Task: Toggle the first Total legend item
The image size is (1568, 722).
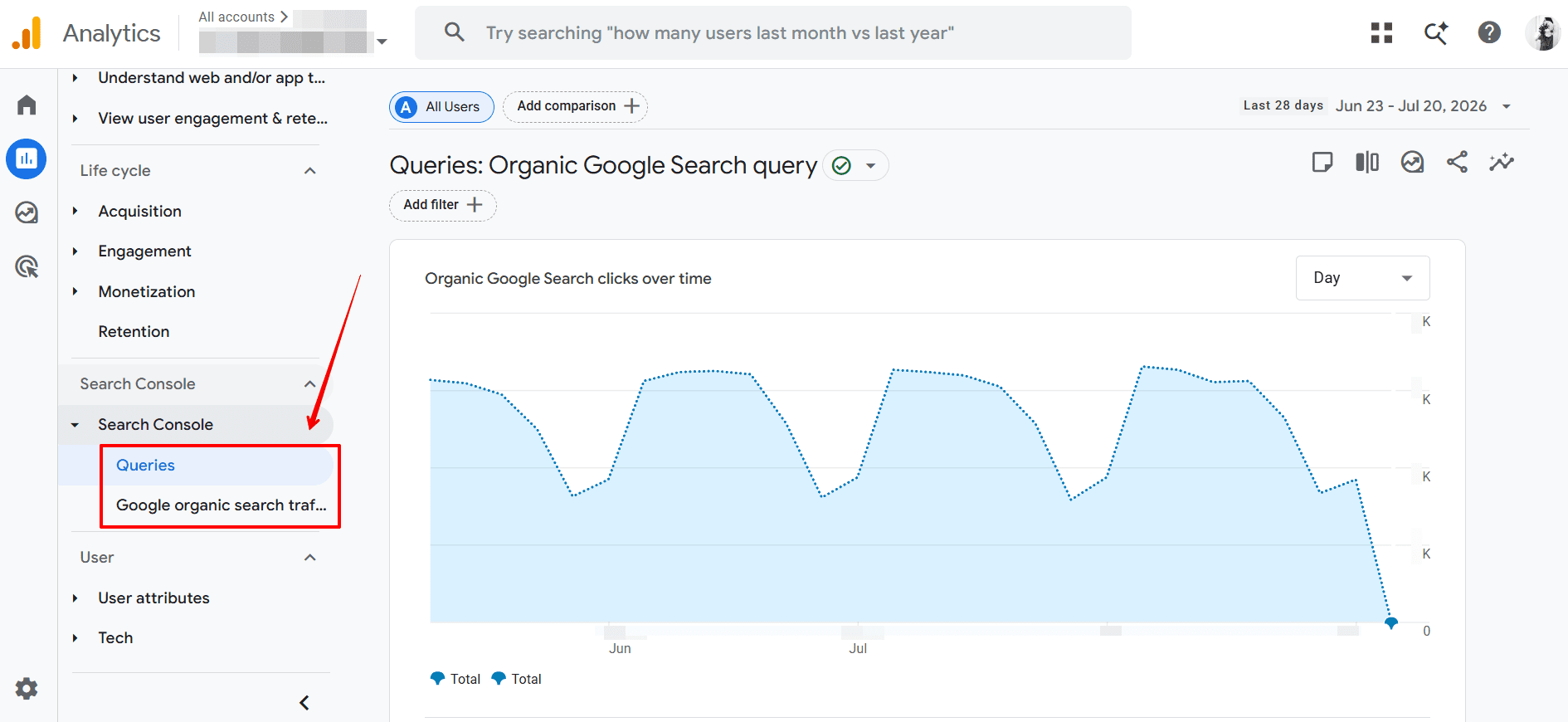Action: [455, 679]
